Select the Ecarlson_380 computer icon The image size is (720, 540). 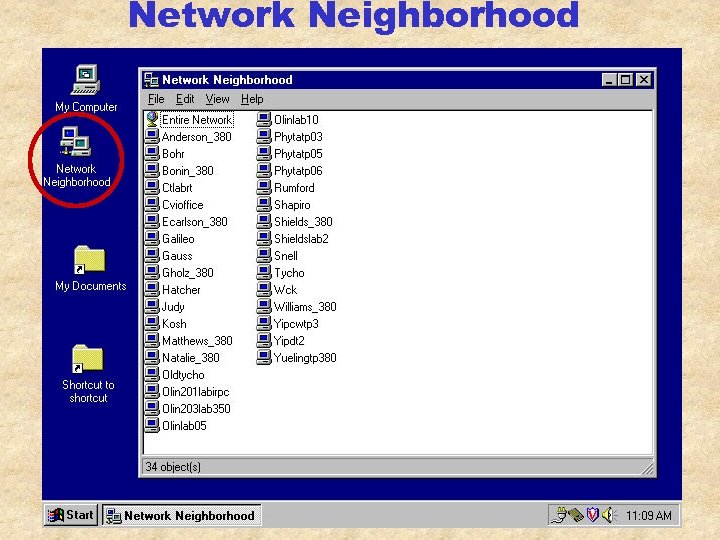[x=152, y=221]
